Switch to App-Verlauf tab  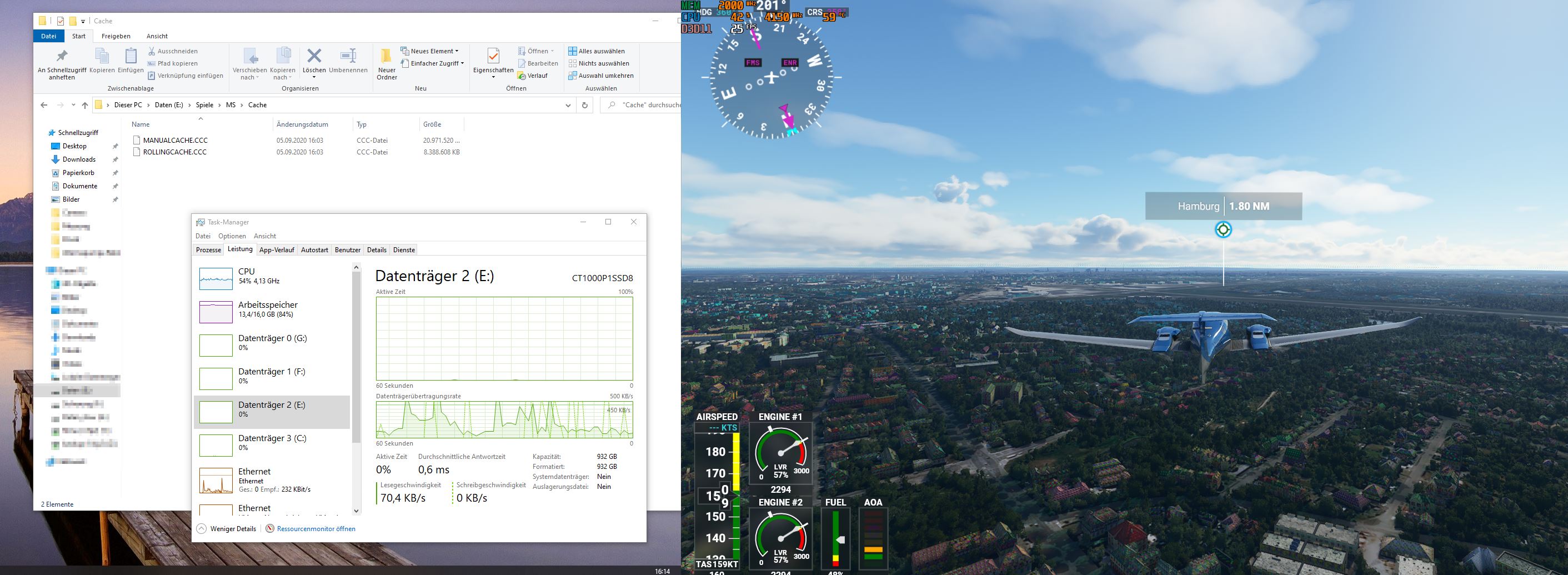(x=277, y=250)
